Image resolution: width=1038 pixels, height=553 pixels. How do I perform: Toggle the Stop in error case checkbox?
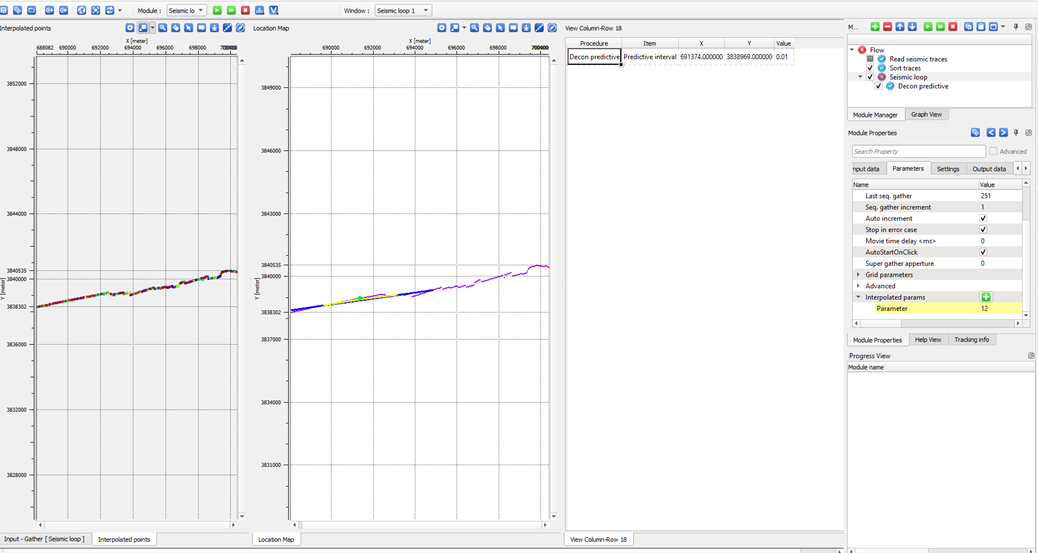click(x=983, y=230)
